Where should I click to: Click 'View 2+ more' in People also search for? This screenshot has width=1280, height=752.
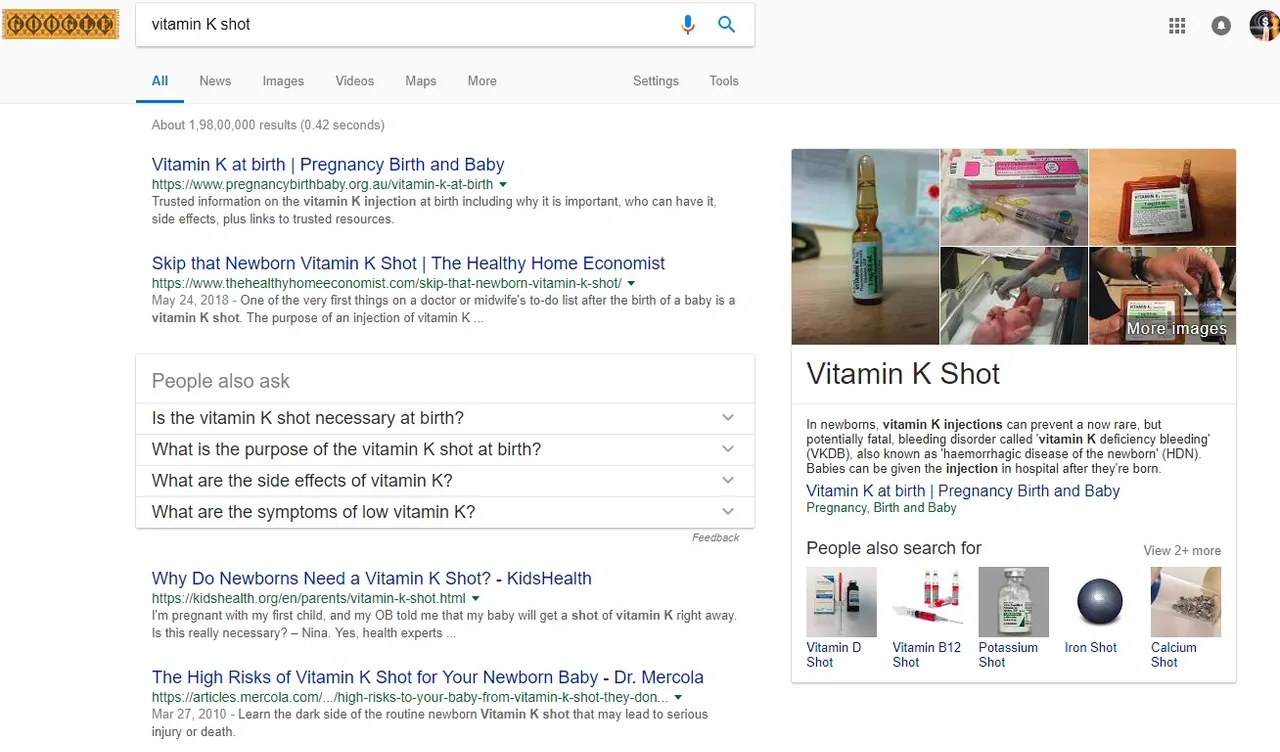click(1182, 551)
